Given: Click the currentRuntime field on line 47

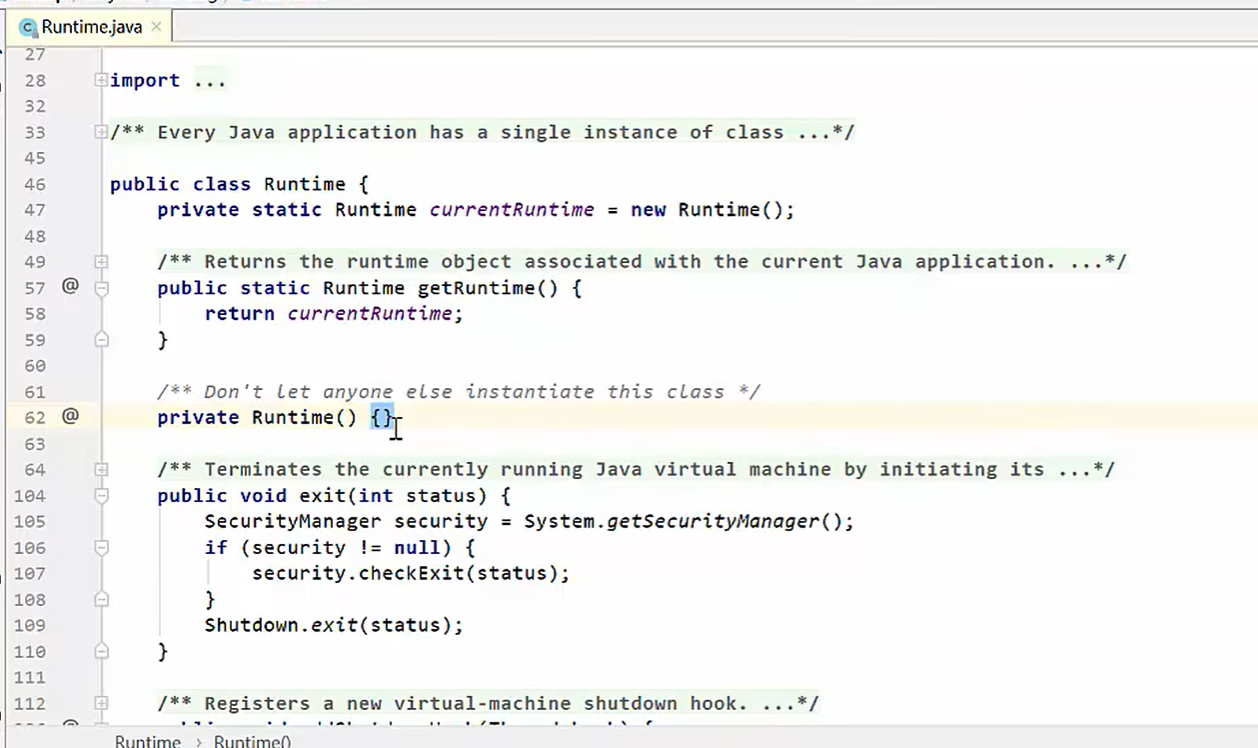Looking at the screenshot, I should click(511, 210).
